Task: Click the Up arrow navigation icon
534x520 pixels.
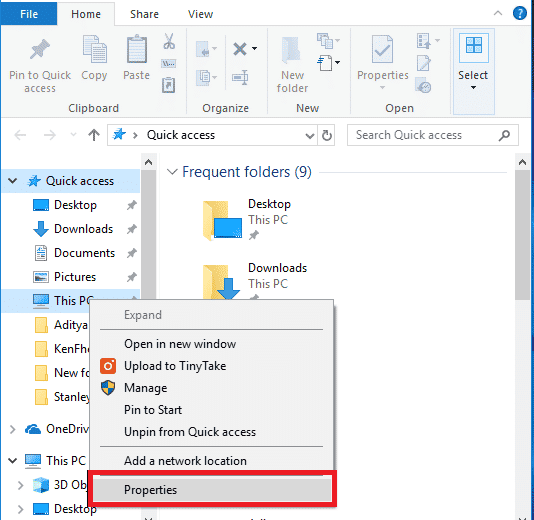Action: coord(94,135)
